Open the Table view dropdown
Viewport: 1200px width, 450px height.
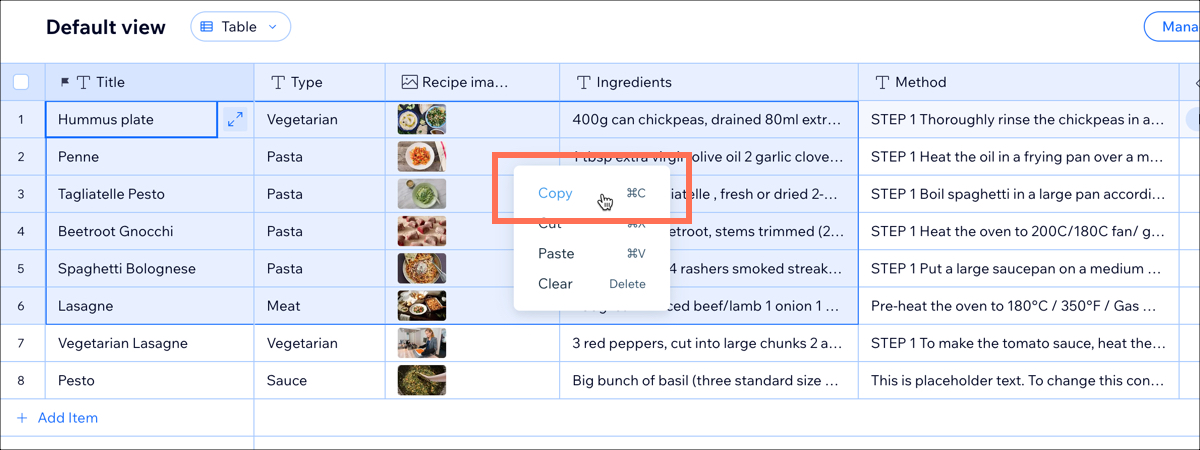[x=241, y=27]
